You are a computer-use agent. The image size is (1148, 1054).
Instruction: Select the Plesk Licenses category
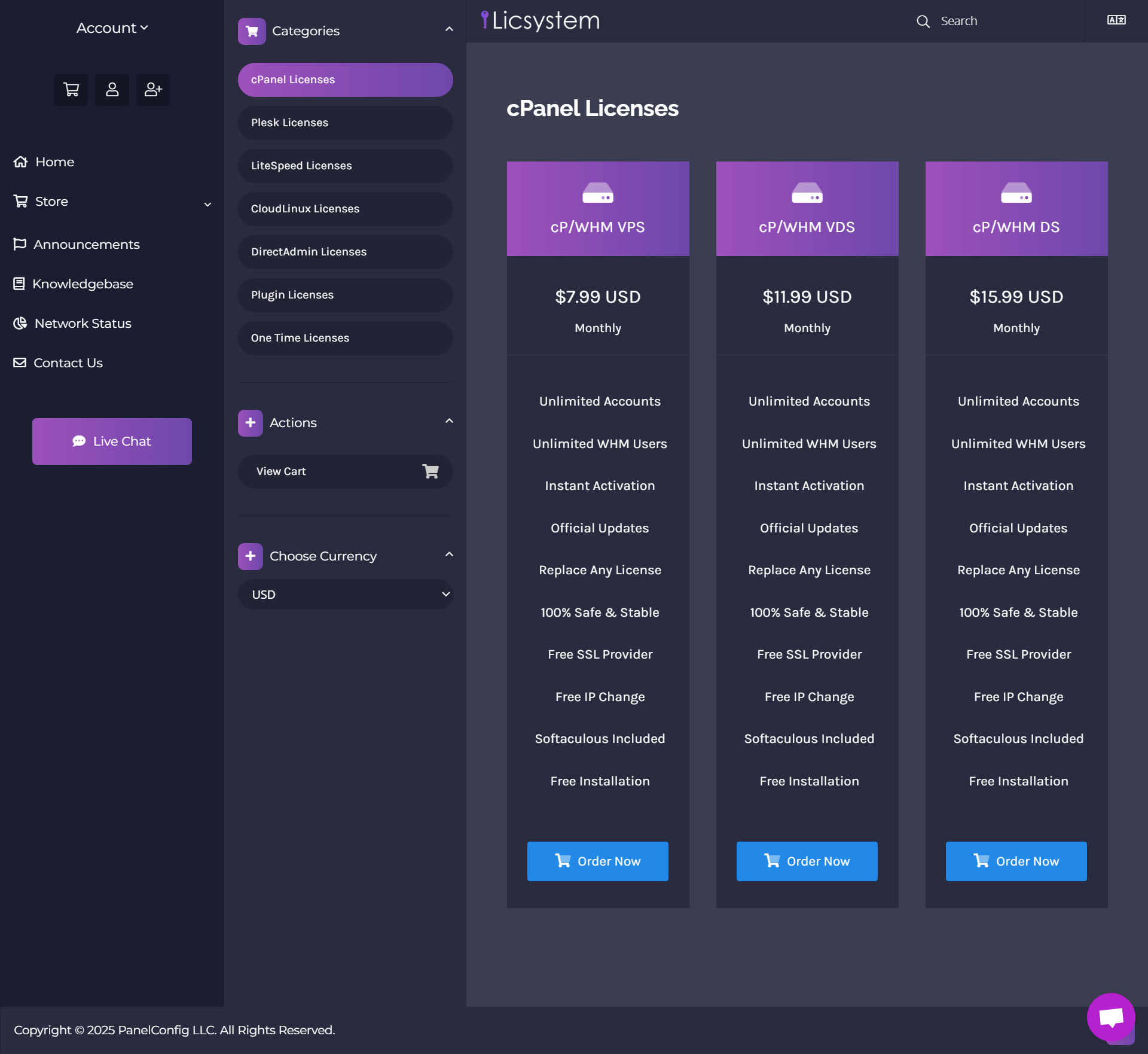coord(346,123)
